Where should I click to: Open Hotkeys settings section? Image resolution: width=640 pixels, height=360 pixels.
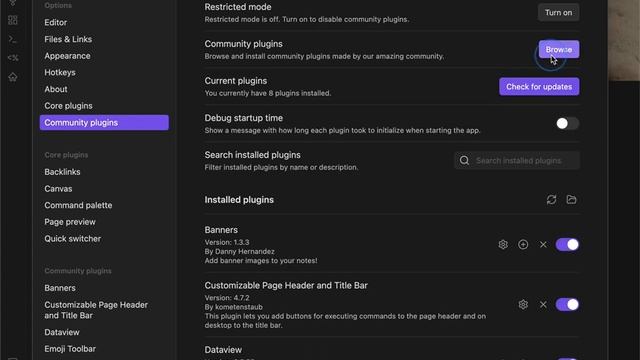[60, 72]
